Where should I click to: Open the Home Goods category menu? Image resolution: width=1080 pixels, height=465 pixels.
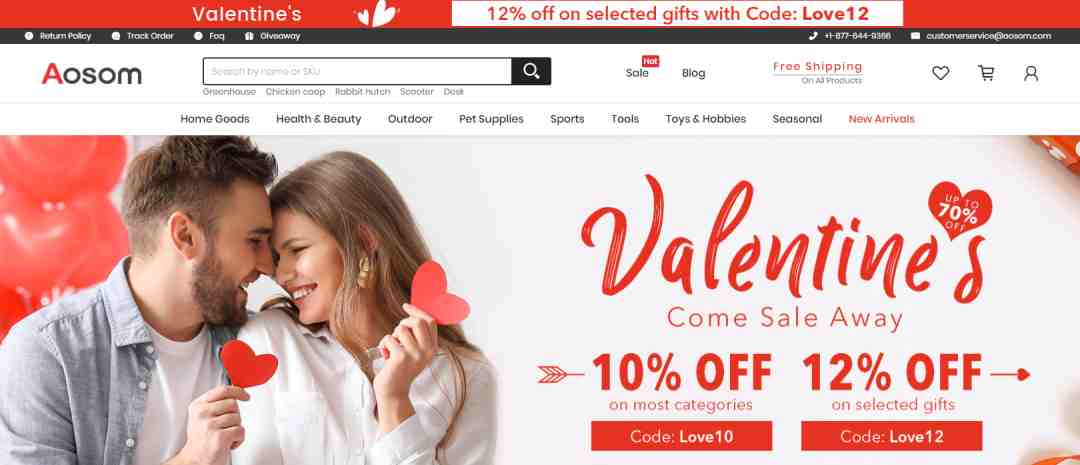215,119
